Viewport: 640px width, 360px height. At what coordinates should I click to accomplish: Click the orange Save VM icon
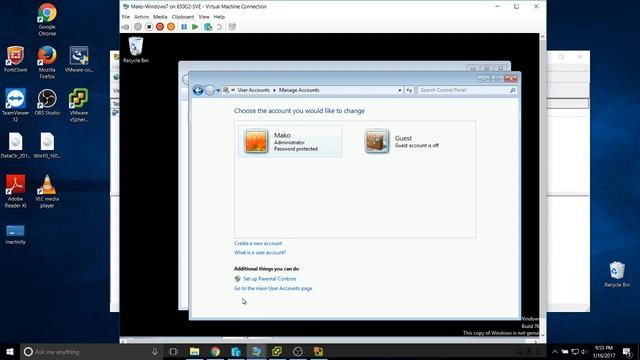[171, 27]
